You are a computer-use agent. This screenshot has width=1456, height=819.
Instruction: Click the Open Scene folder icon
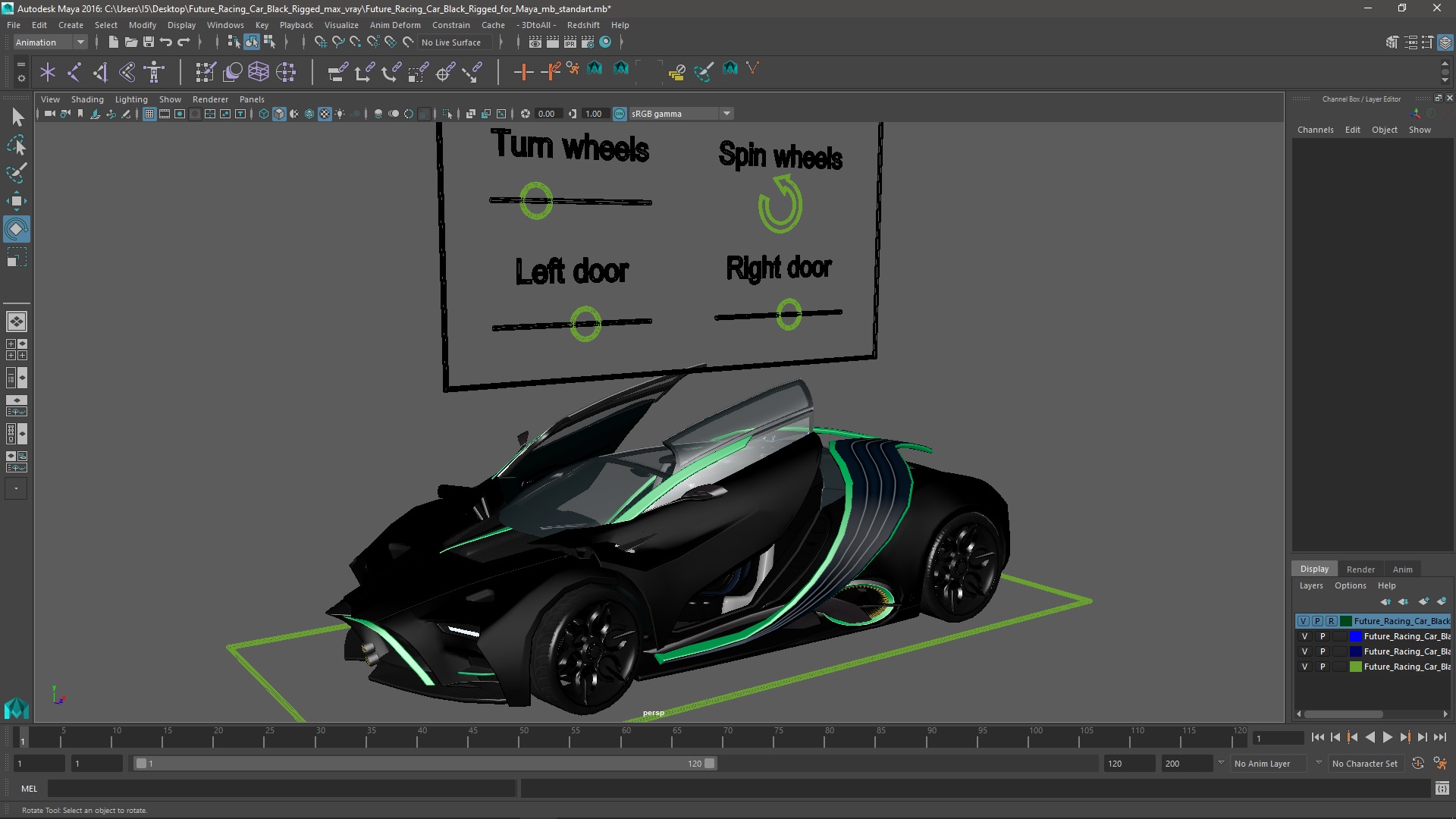coord(130,42)
